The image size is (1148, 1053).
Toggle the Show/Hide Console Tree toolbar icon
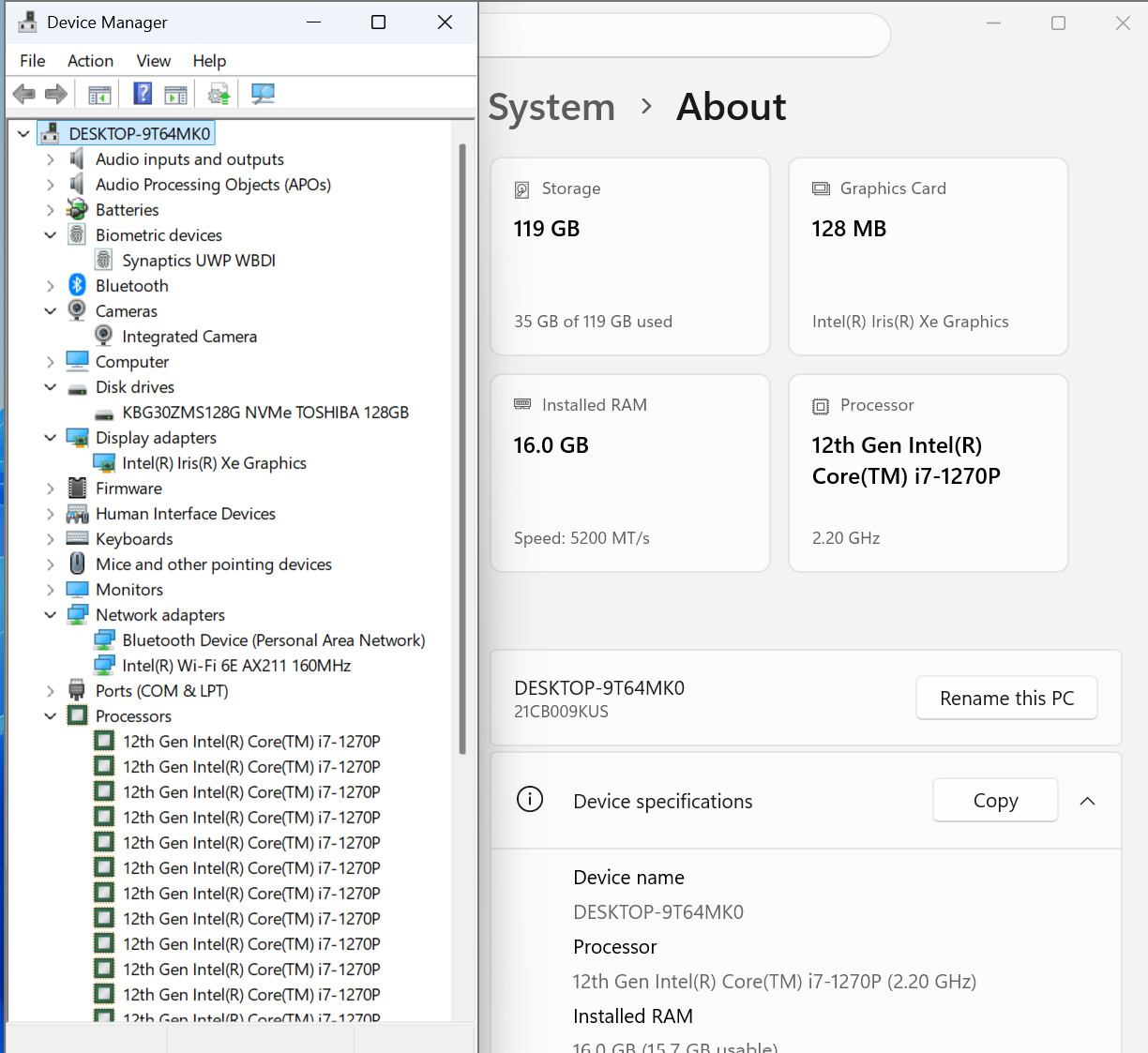(x=99, y=94)
